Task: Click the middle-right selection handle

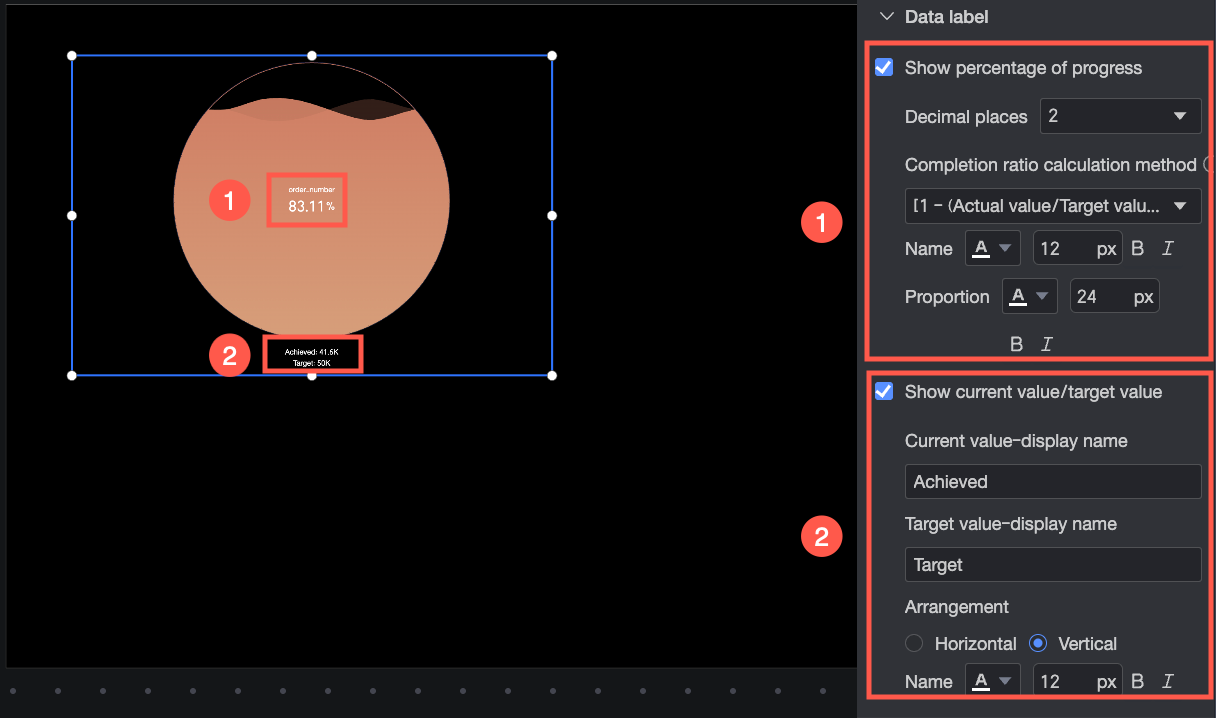Action: coord(552,215)
